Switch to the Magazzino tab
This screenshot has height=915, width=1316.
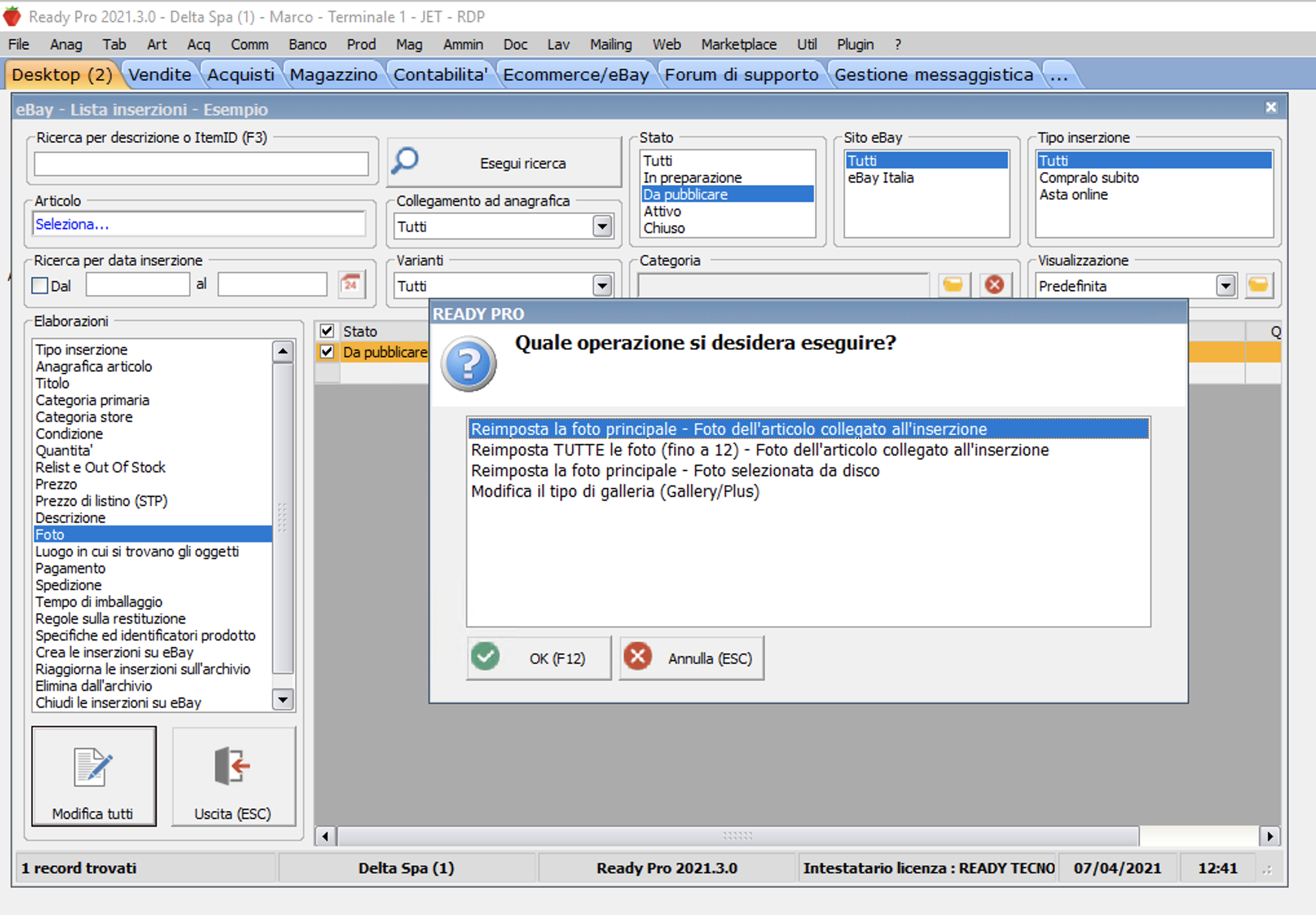pos(333,74)
